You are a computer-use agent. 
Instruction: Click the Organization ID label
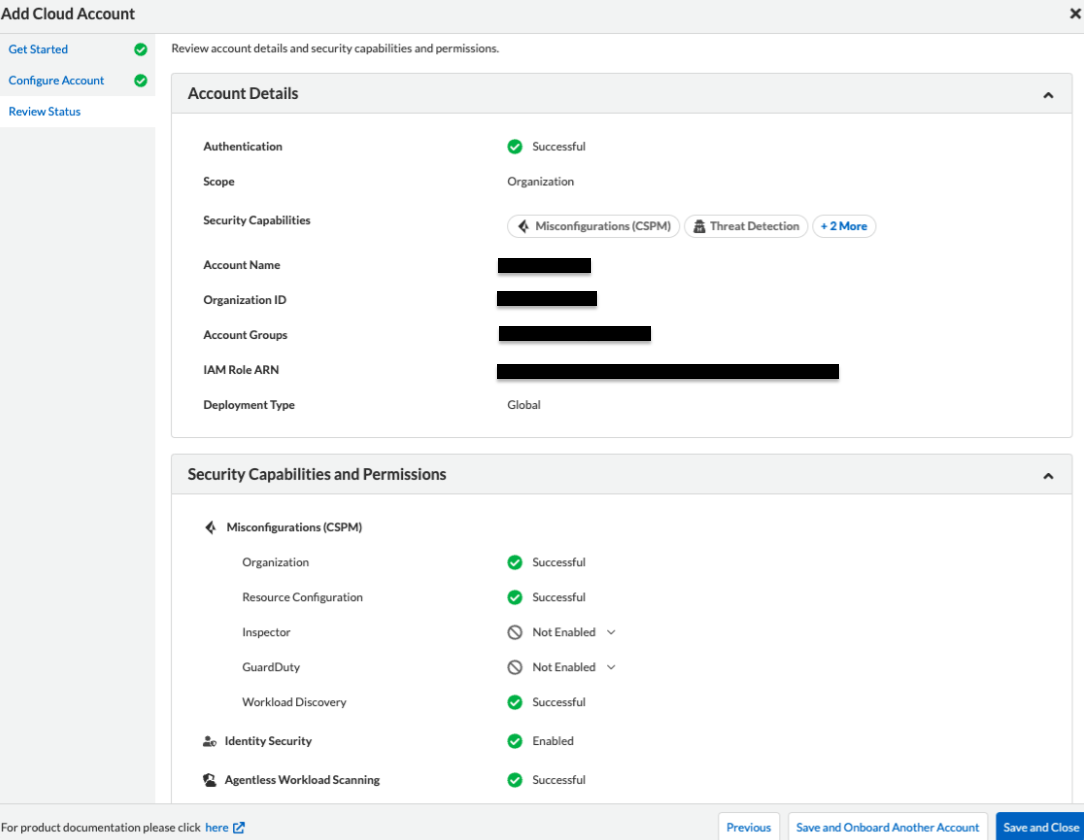pos(245,300)
